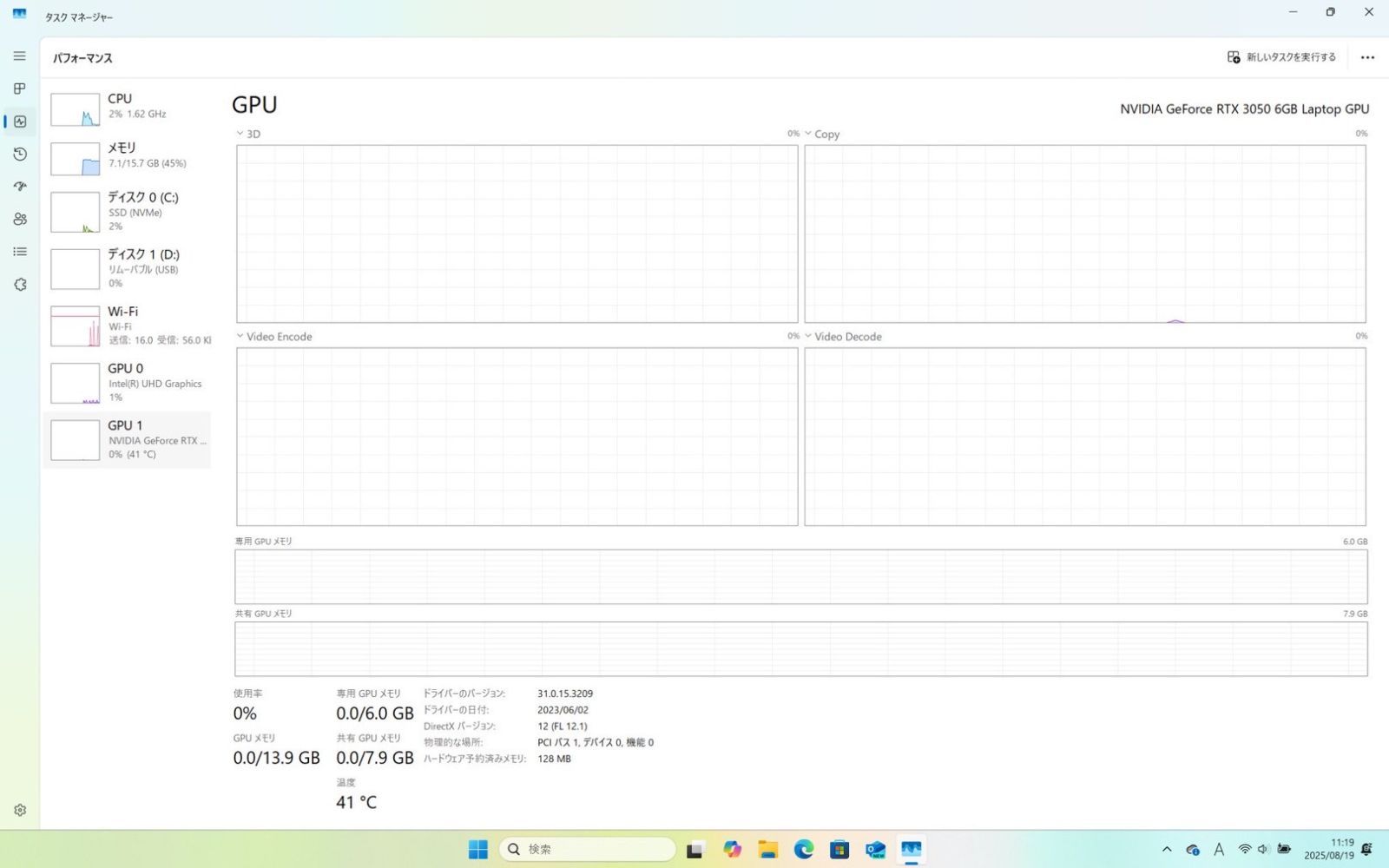The image size is (1389, 868).
Task: Show hidden system tray icons
Action: 1167,850
